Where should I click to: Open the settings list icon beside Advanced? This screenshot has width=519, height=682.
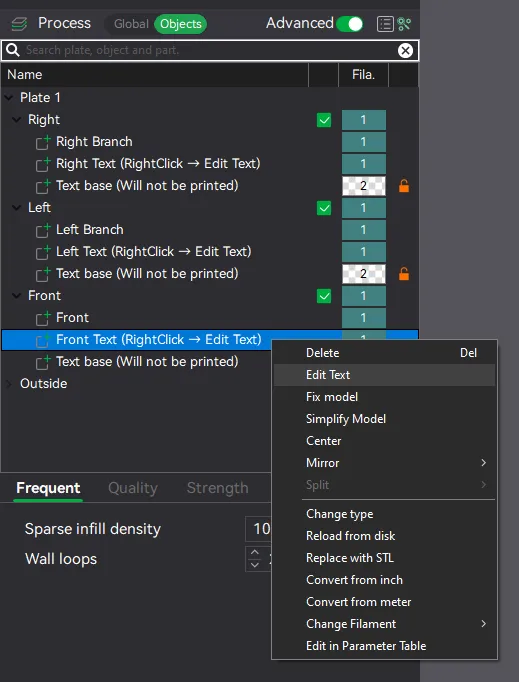[x=385, y=24]
